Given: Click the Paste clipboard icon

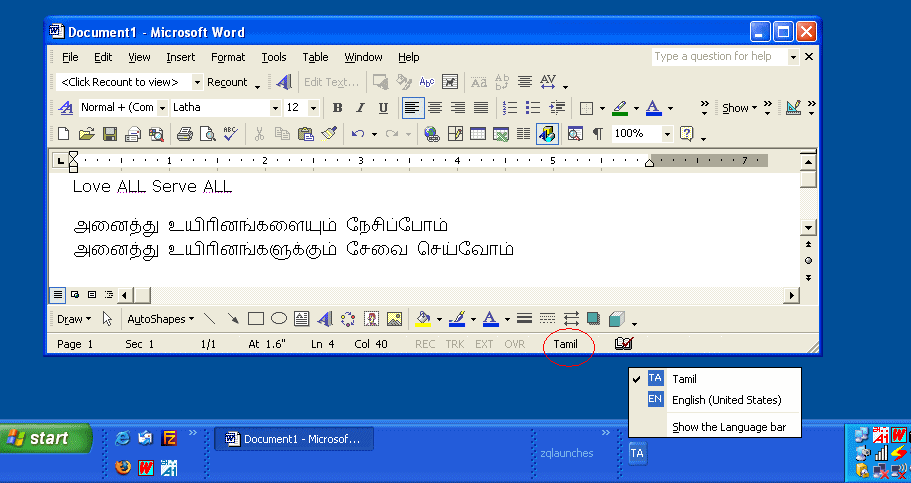Looking at the screenshot, I should [306, 134].
